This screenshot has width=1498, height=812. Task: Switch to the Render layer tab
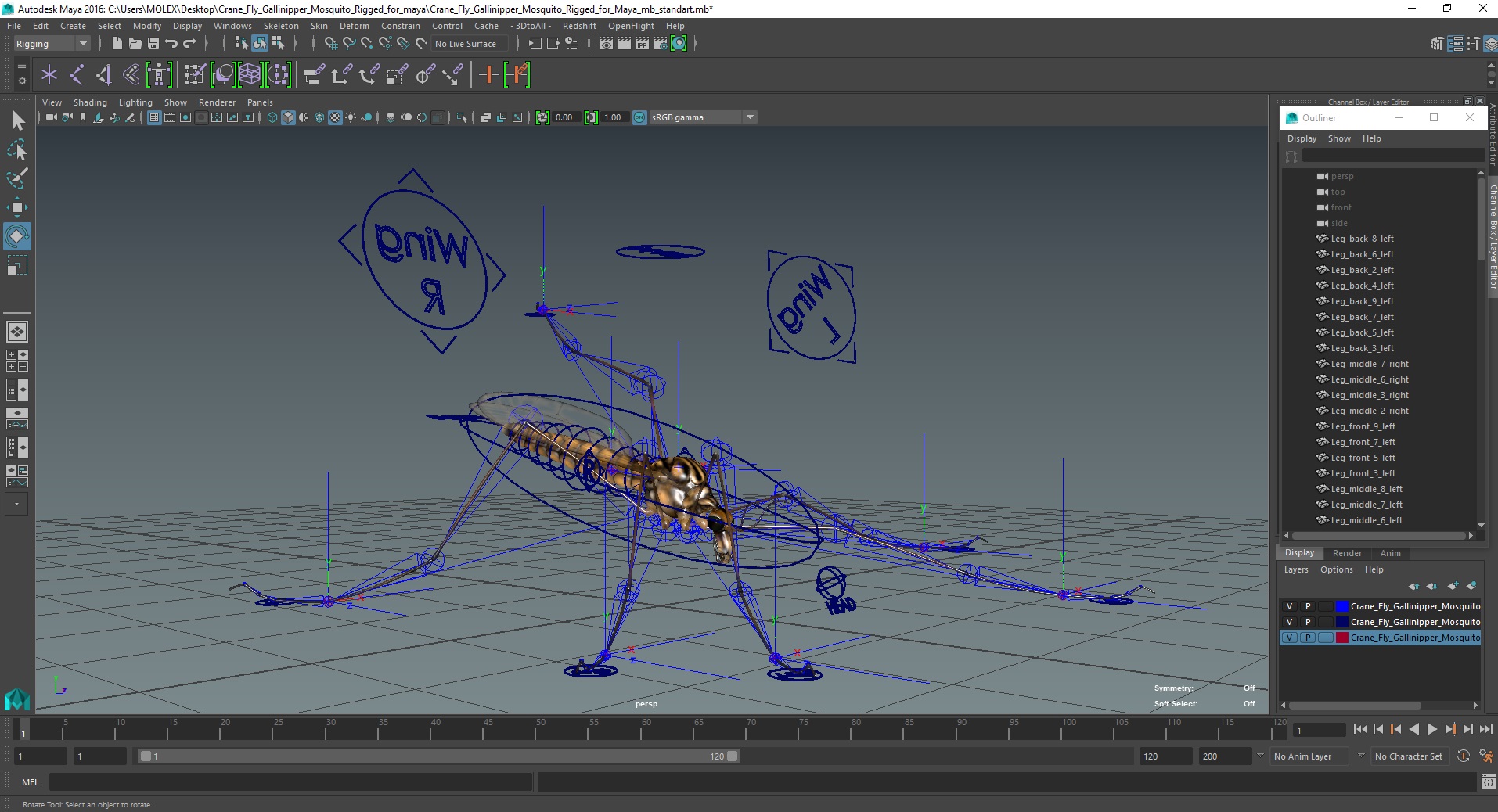coord(1347,553)
